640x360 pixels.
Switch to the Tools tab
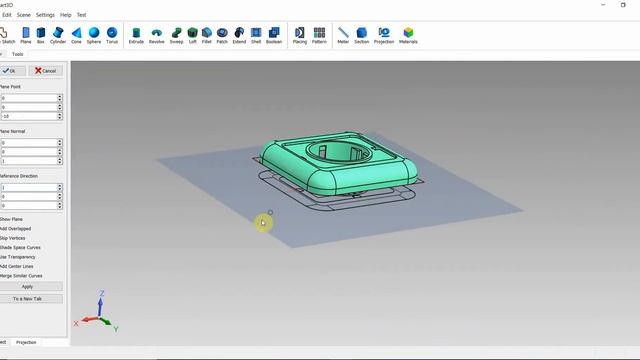pos(18,54)
